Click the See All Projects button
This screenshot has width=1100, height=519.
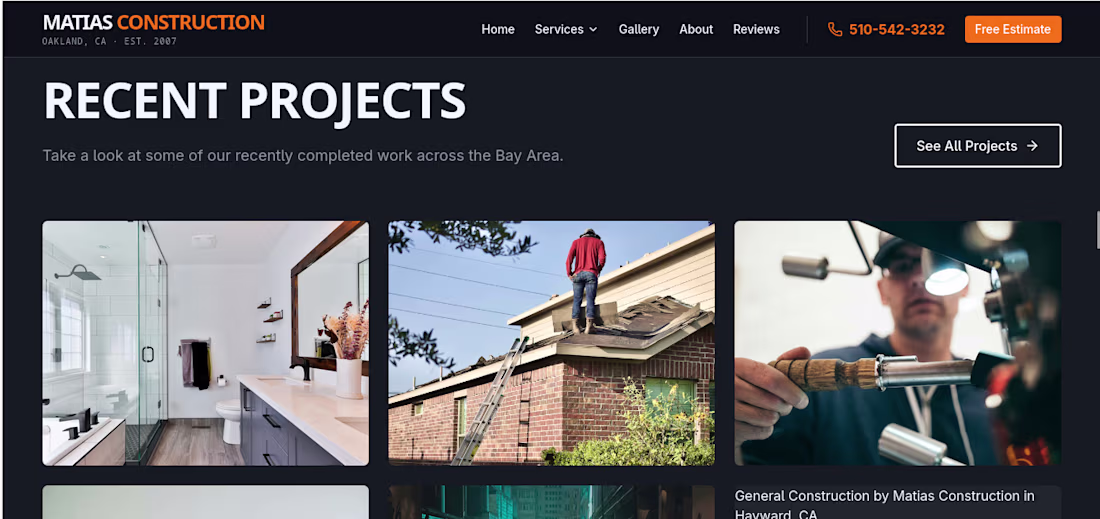[978, 146]
